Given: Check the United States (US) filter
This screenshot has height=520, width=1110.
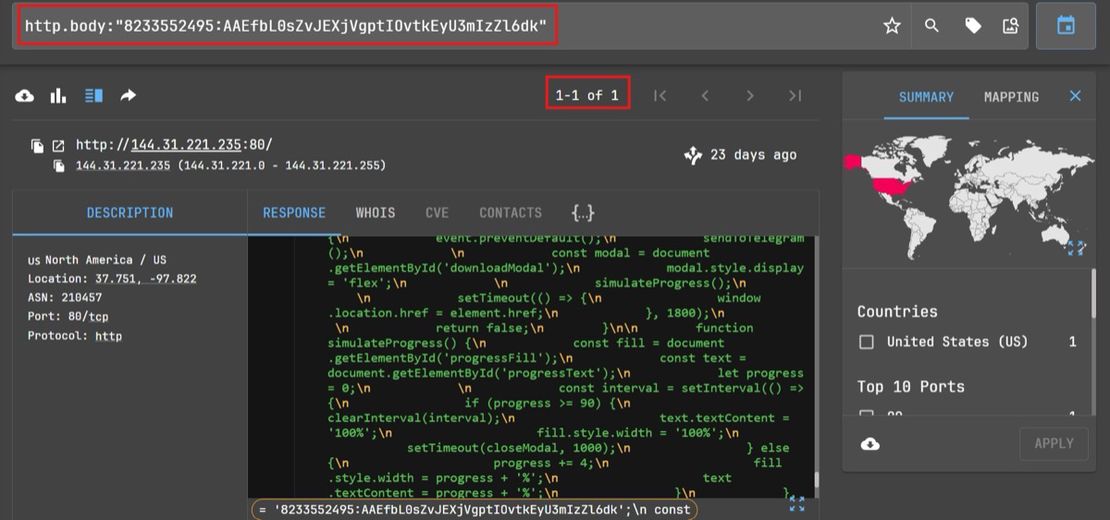Looking at the screenshot, I should point(866,342).
